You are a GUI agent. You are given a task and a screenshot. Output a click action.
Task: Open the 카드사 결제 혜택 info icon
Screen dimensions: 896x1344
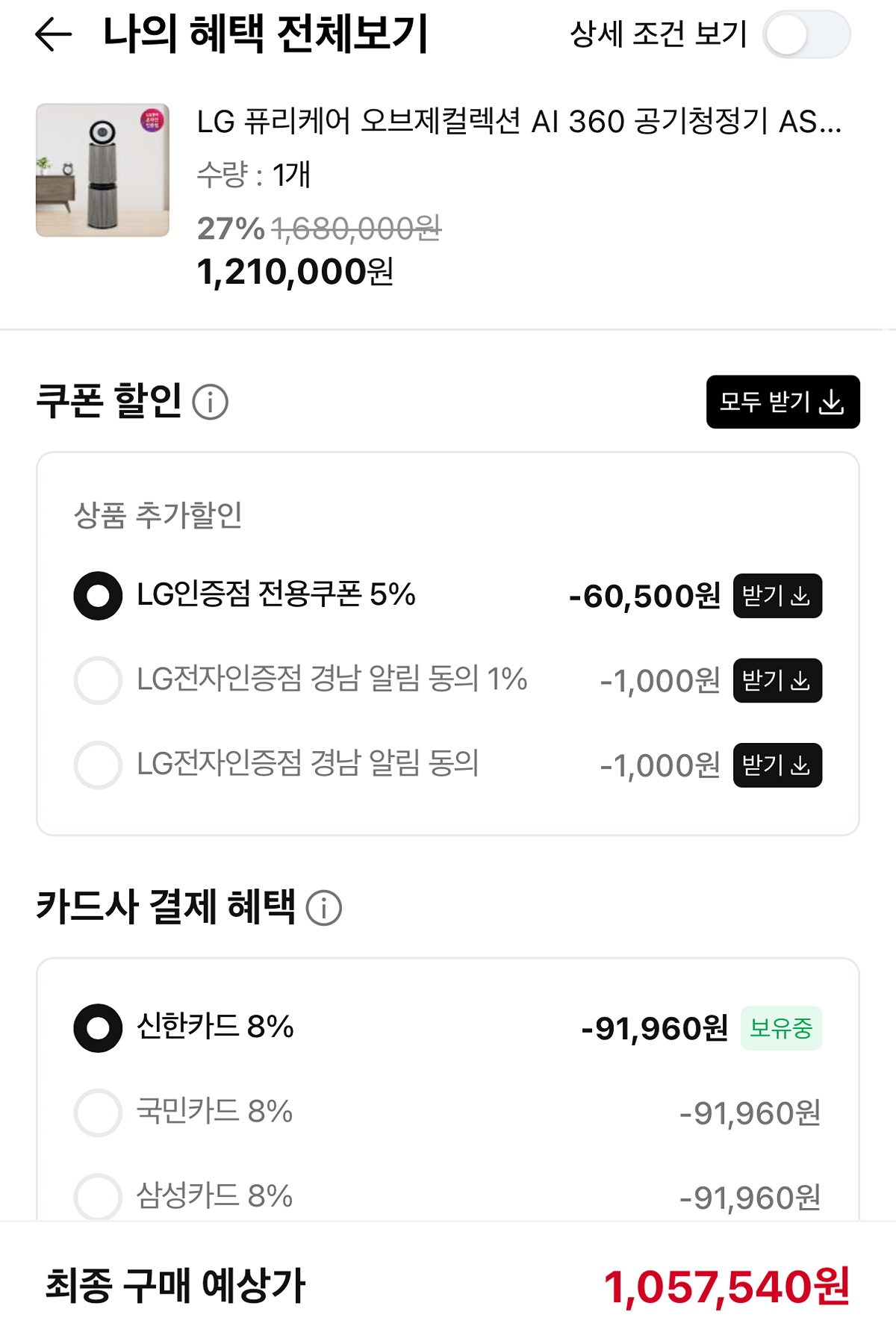pos(324,908)
